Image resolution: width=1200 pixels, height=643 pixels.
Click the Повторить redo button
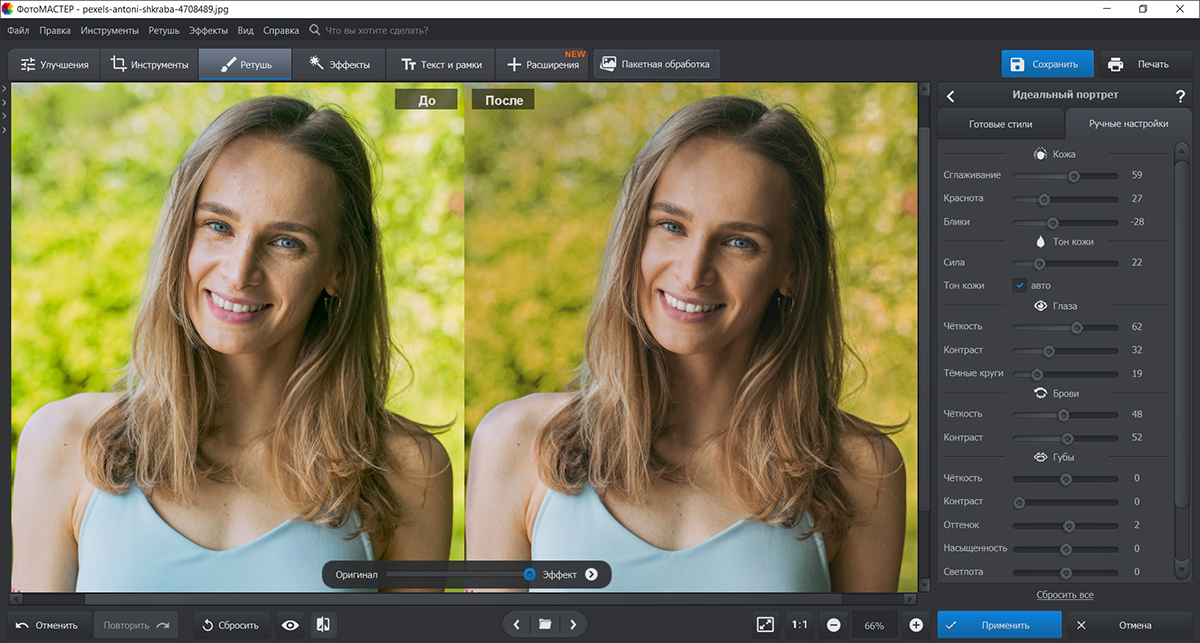click(136, 625)
